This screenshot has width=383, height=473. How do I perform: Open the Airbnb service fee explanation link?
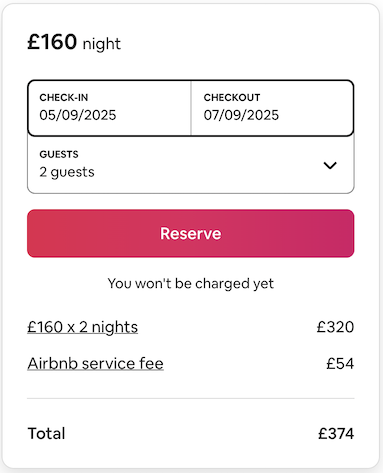96,363
